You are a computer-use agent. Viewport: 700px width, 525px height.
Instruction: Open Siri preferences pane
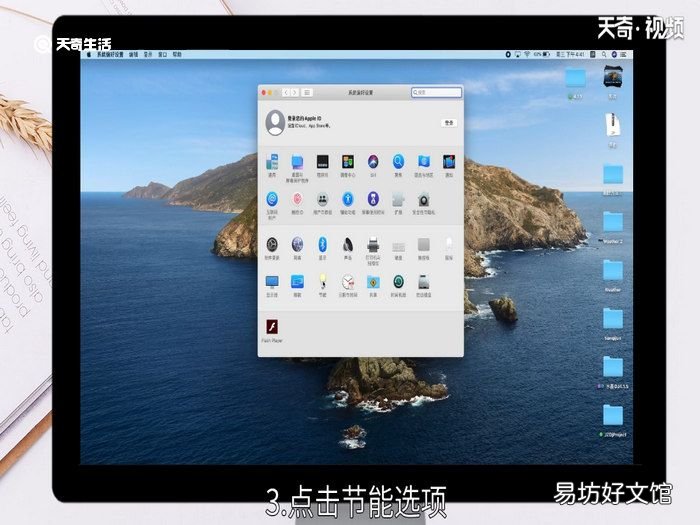tap(373, 162)
